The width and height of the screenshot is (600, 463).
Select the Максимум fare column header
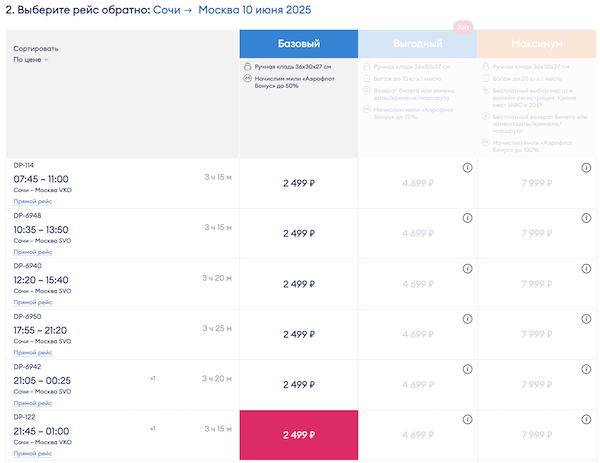pos(536,44)
